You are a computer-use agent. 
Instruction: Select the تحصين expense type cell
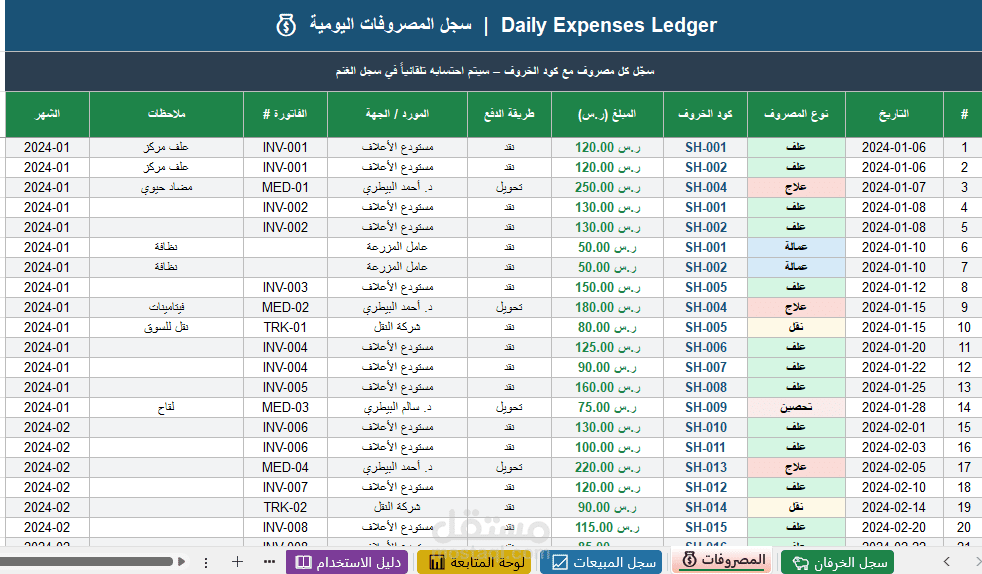tap(796, 407)
